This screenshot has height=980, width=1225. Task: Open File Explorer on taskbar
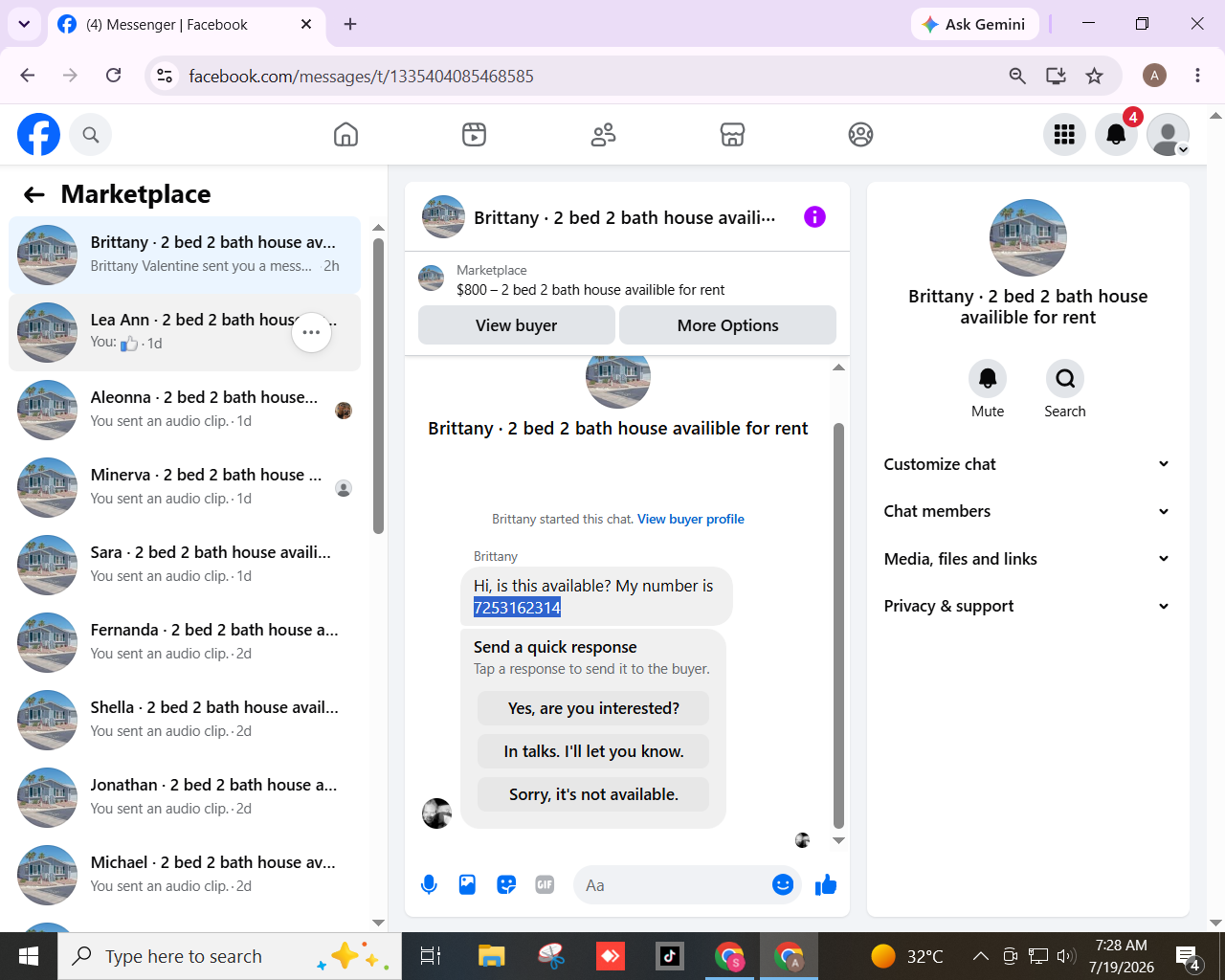[x=492, y=956]
